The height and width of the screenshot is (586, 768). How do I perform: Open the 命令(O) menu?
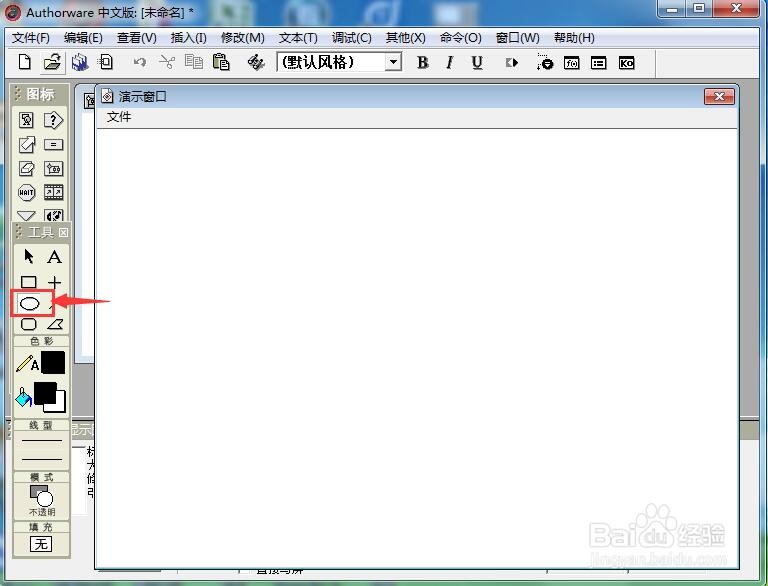click(460, 38)
